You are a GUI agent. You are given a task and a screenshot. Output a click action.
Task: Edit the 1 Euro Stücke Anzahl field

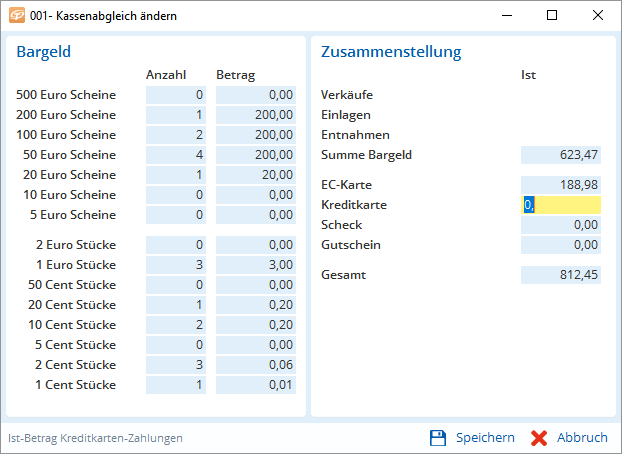[176, 265]
